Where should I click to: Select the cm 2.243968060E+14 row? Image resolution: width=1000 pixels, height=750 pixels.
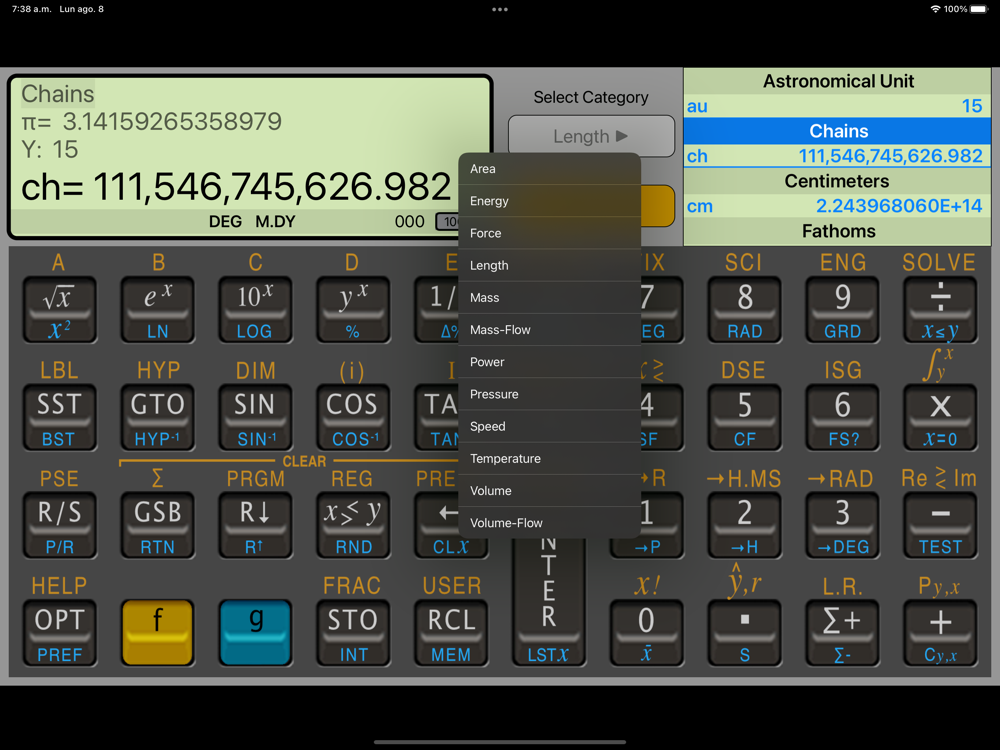837,206
